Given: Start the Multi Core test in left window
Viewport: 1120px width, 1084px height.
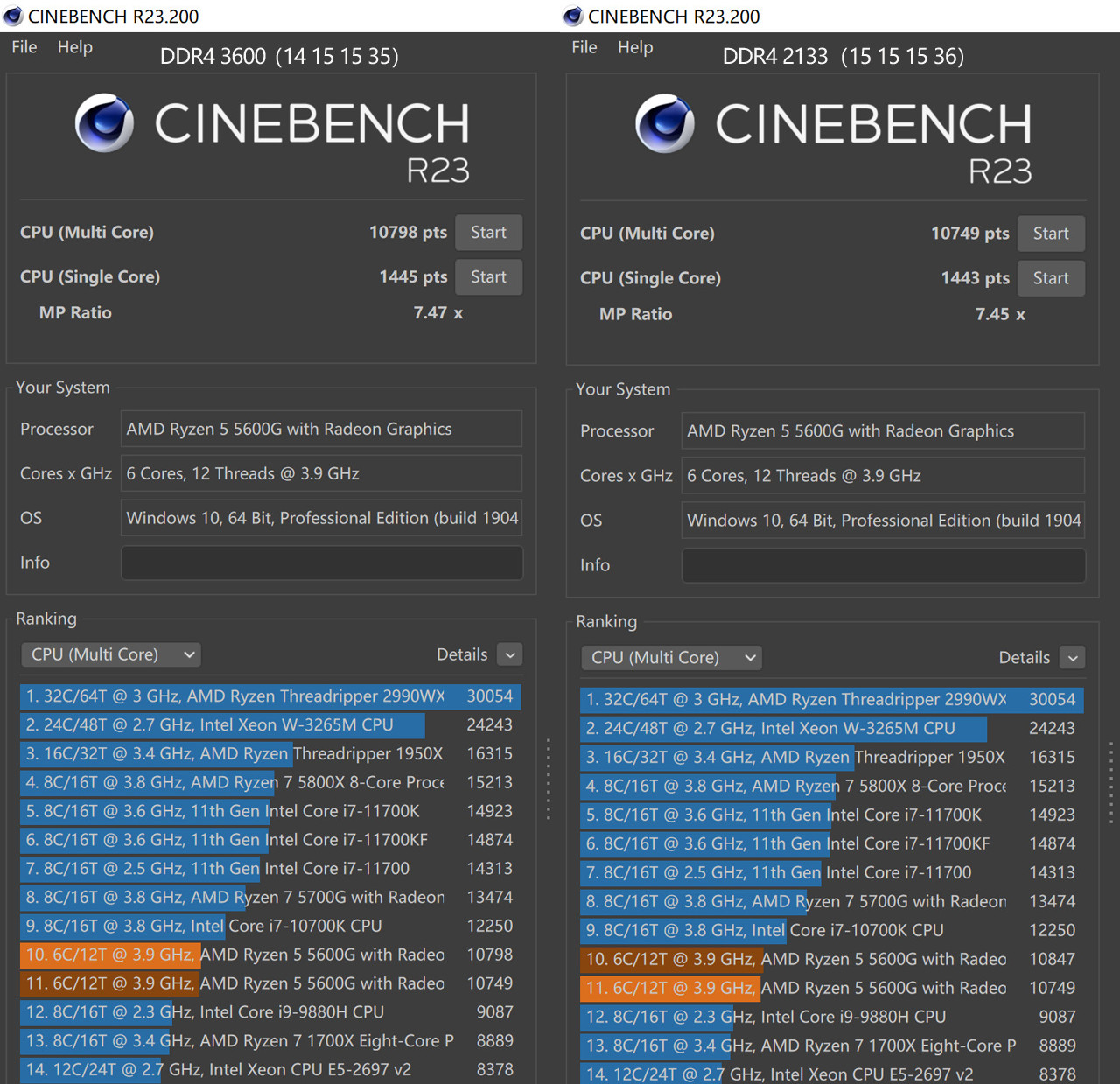Looking at the screenshot, I should point(488,233).
